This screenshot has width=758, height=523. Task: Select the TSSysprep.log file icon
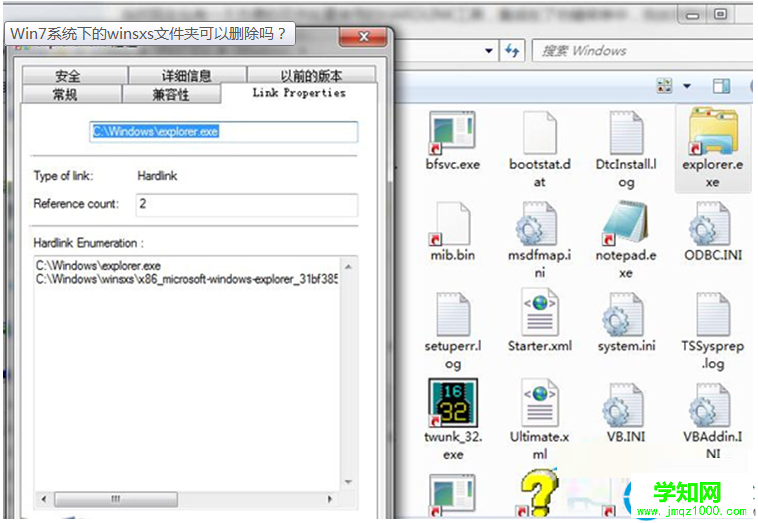coord(713,314)
